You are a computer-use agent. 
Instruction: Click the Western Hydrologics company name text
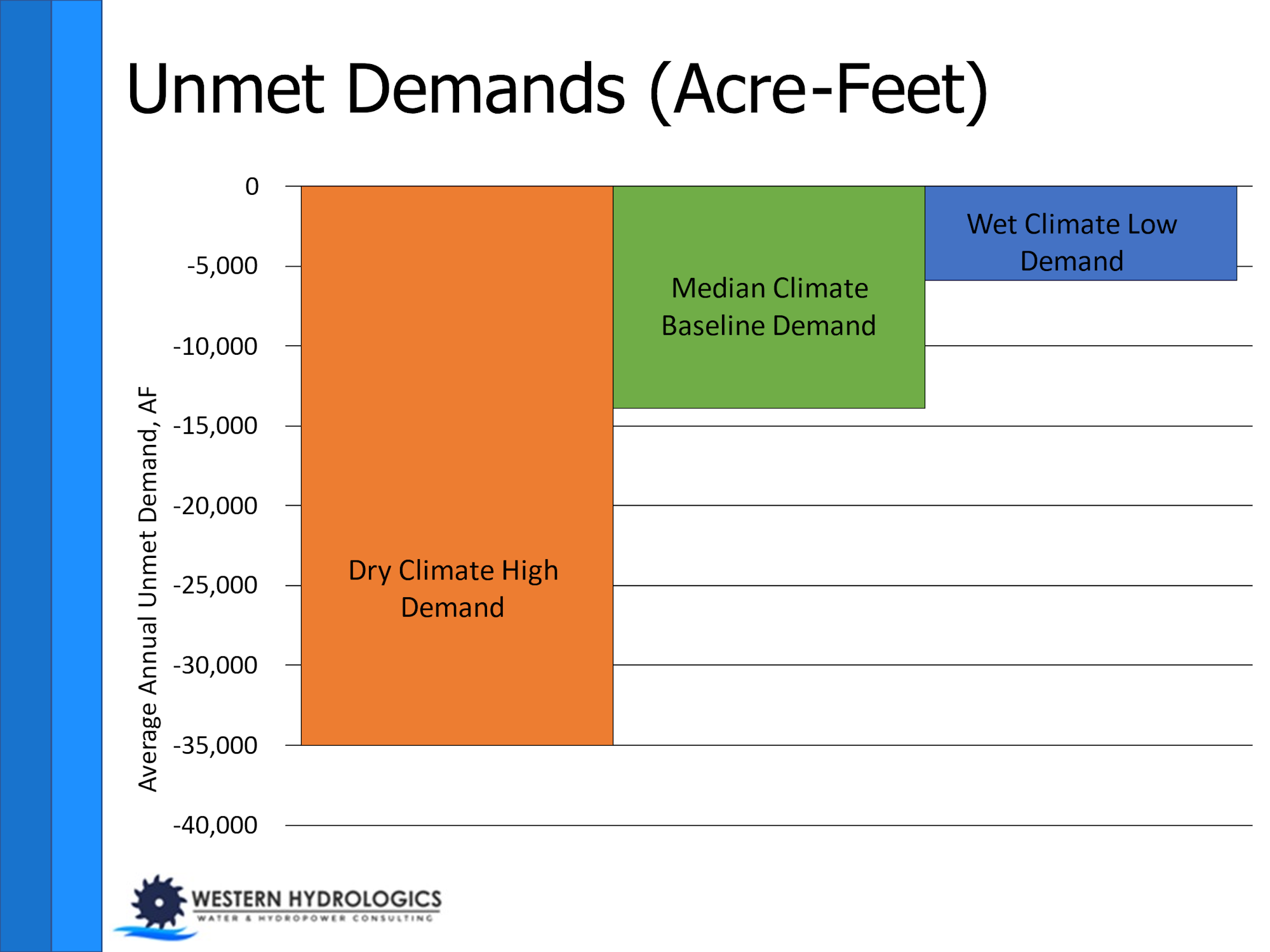[316, 899]
